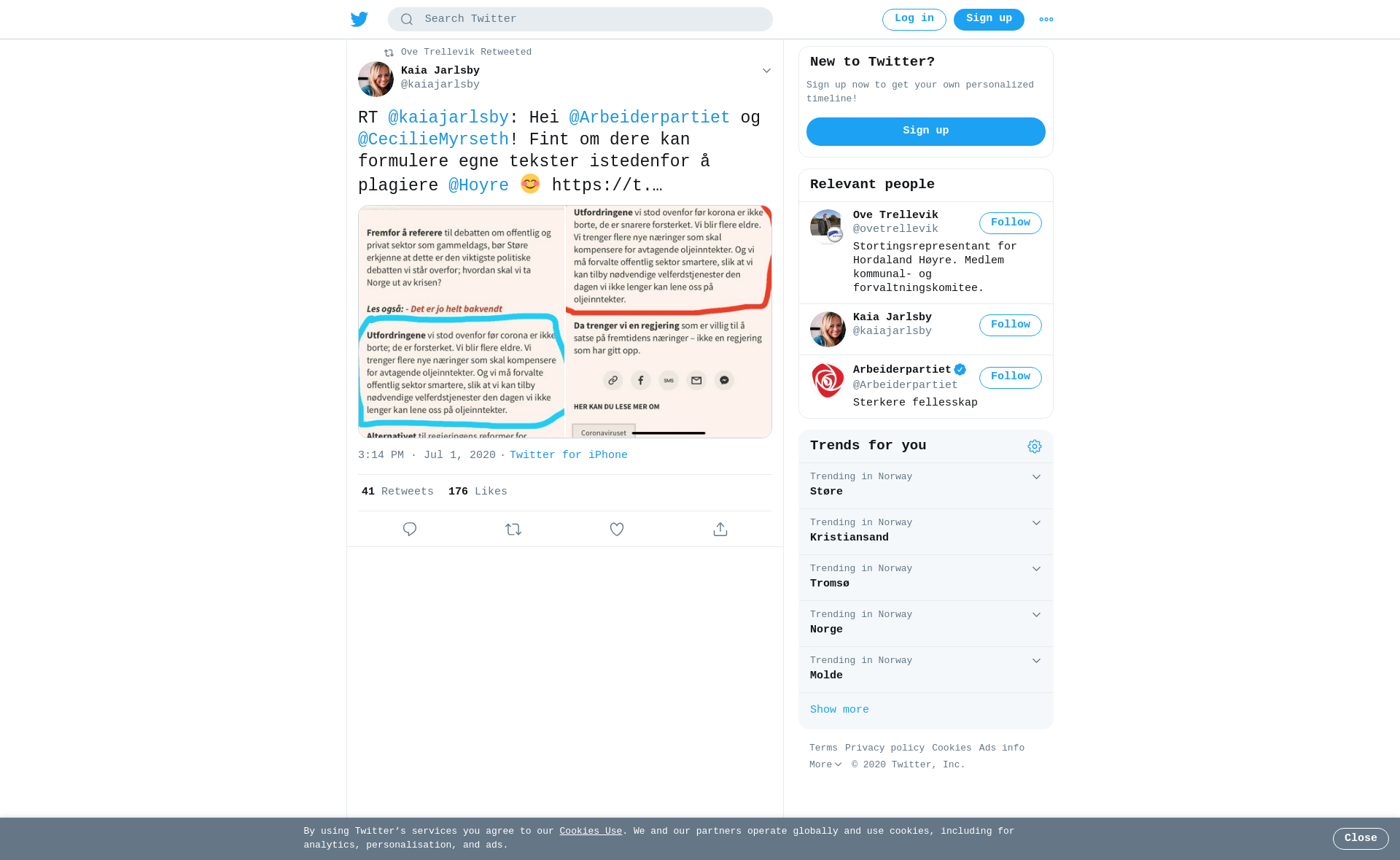Follow Arbeiderpartiet account
Image resolution: width=1400 pixels, height=860 pixels.
pos(1011,378)
